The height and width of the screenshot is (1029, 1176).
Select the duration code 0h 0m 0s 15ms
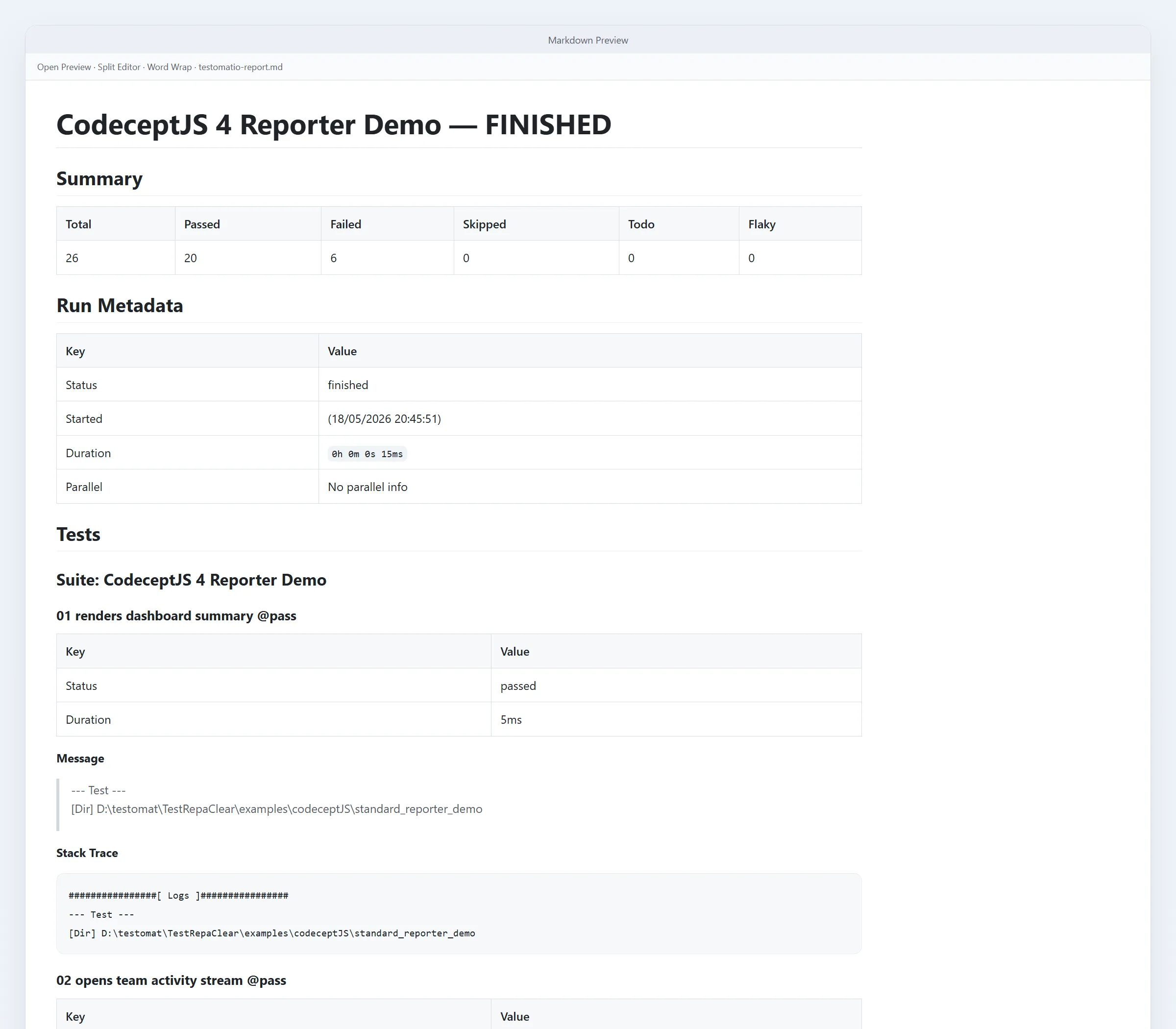point(367,454)
